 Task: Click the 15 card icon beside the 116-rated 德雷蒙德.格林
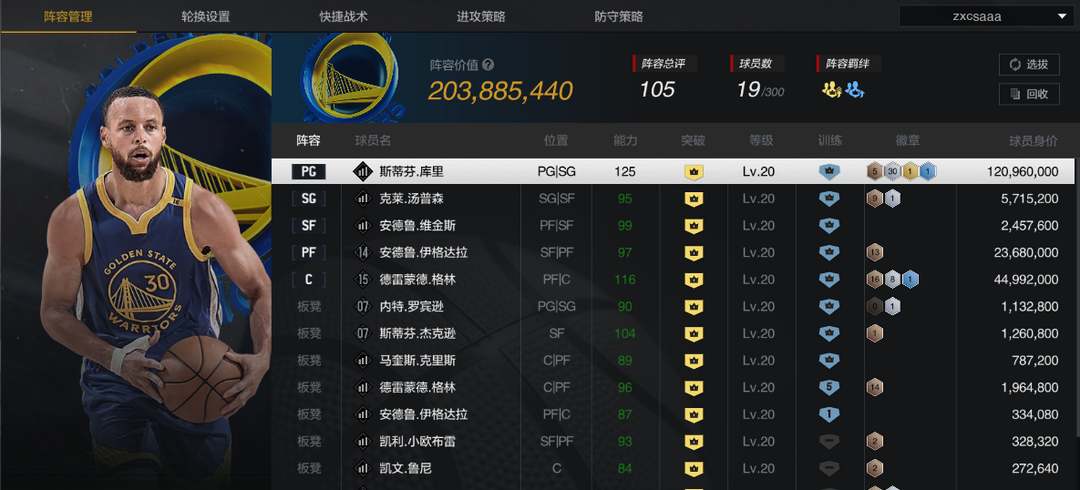pos(362,279)
